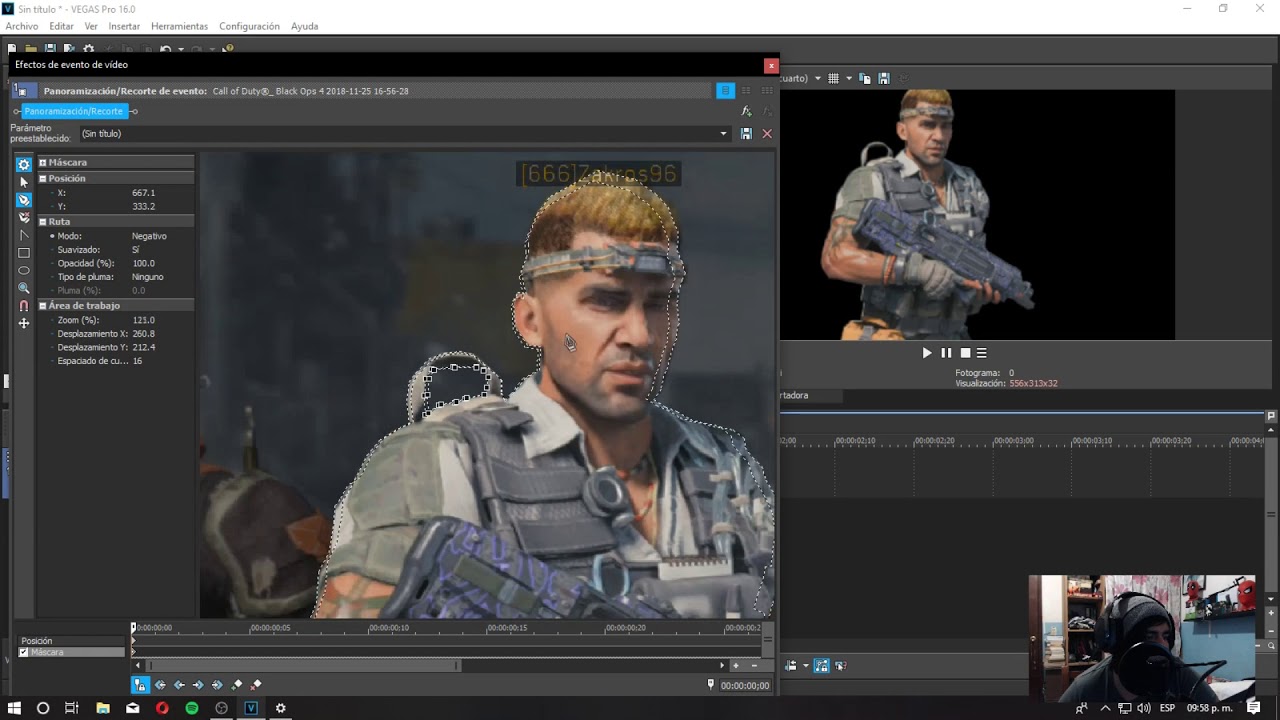Go to previous keyframe arrow

[179, 685]
